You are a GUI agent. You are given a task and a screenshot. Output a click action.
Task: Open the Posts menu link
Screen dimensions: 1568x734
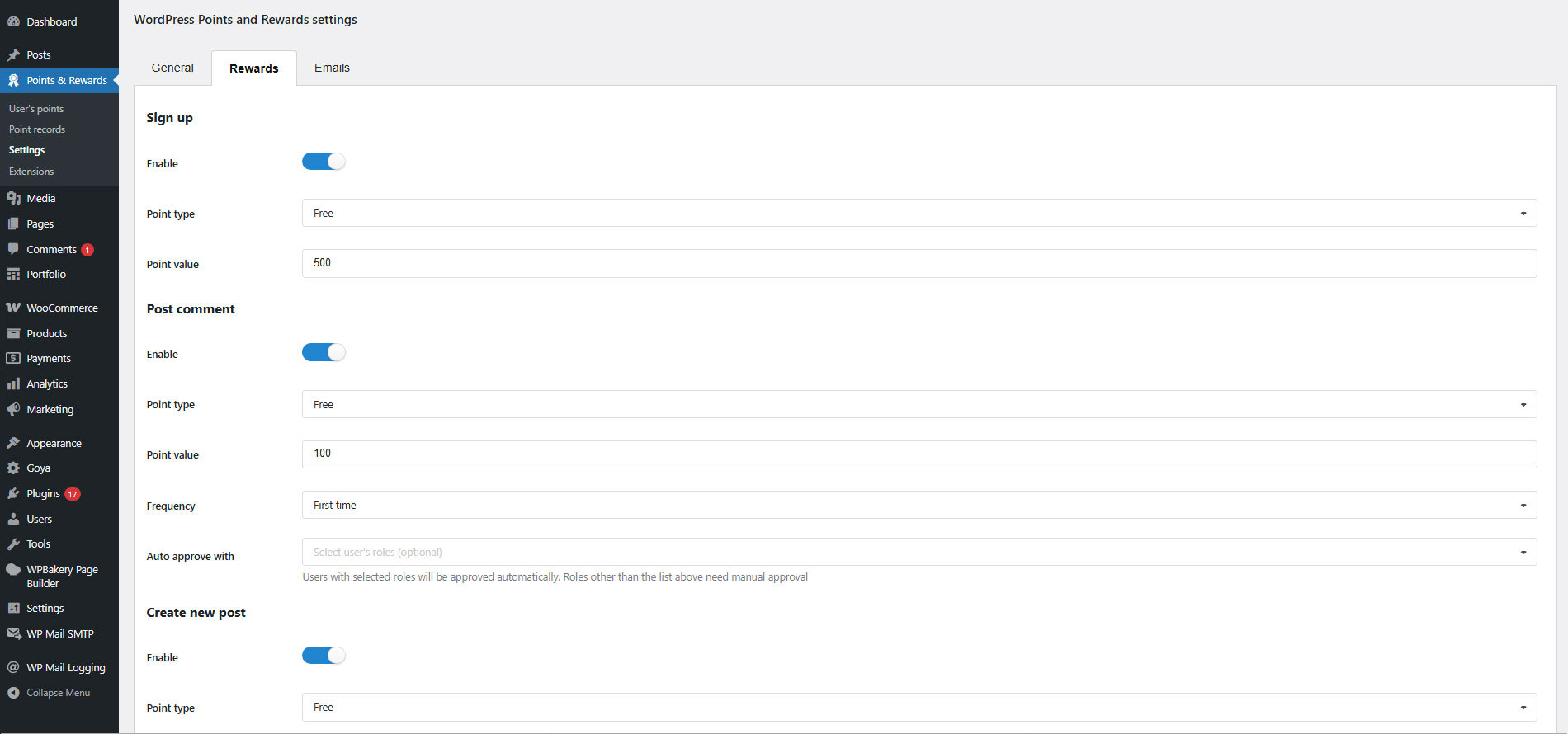(39, 54)
